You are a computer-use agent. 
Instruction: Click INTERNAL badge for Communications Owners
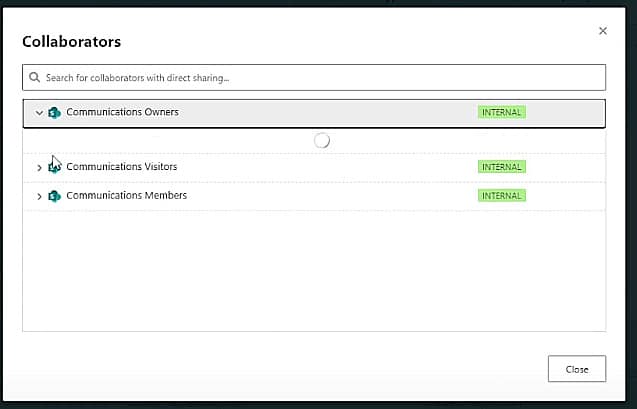pos(502,113)
